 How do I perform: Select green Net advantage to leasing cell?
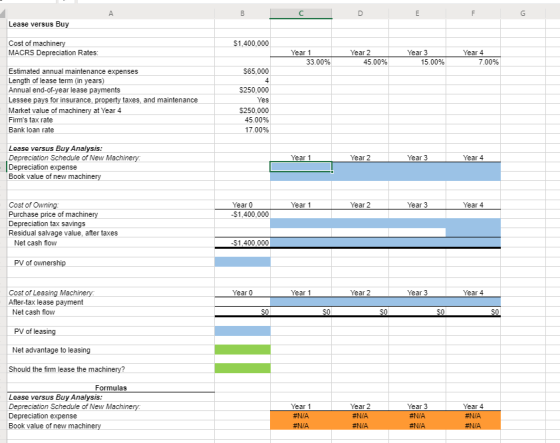tap(242, 350)
